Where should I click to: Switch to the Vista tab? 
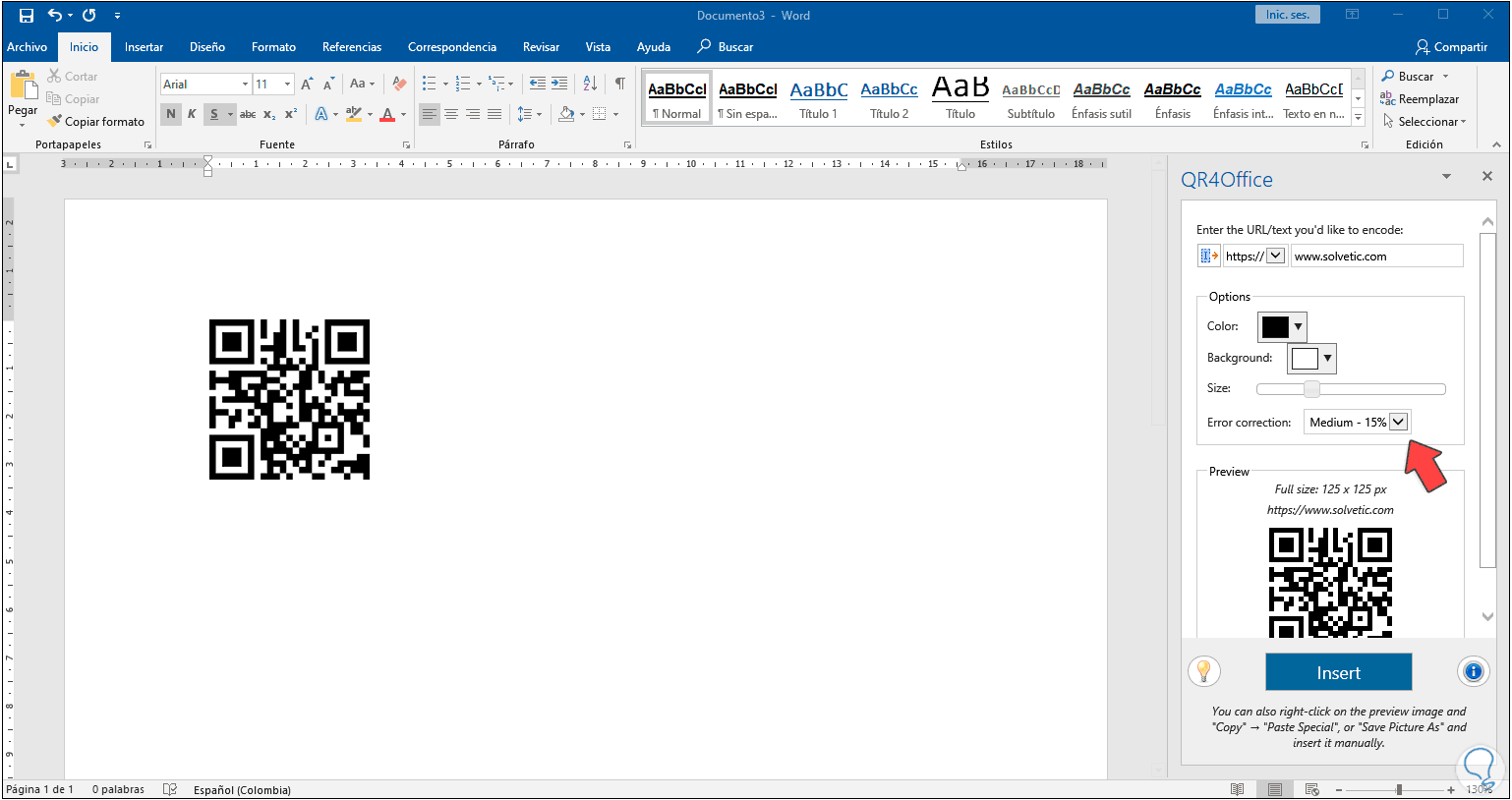click(x=598, y=47)
